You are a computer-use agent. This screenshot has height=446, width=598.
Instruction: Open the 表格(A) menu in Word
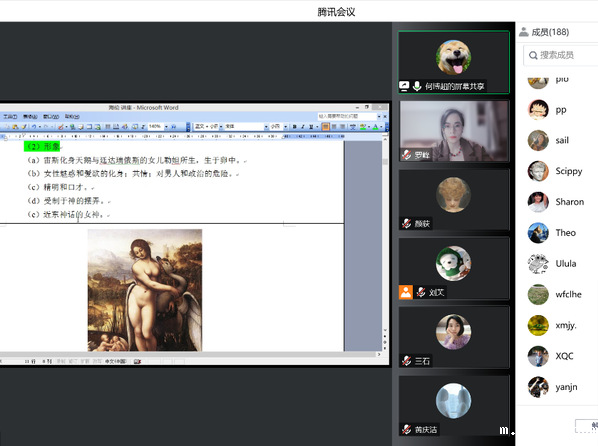30,116
